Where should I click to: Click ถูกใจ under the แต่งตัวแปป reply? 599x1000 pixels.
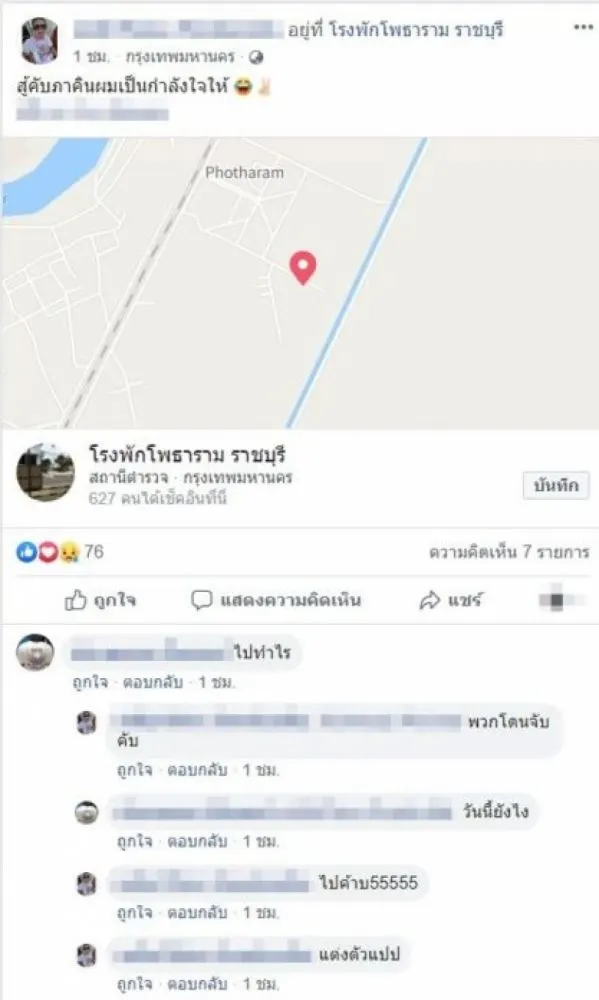pyautogui.click(x=134, y=984)
